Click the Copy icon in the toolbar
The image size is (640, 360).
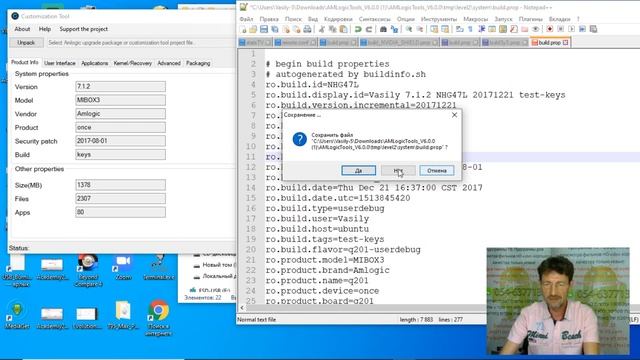[333, 29]
